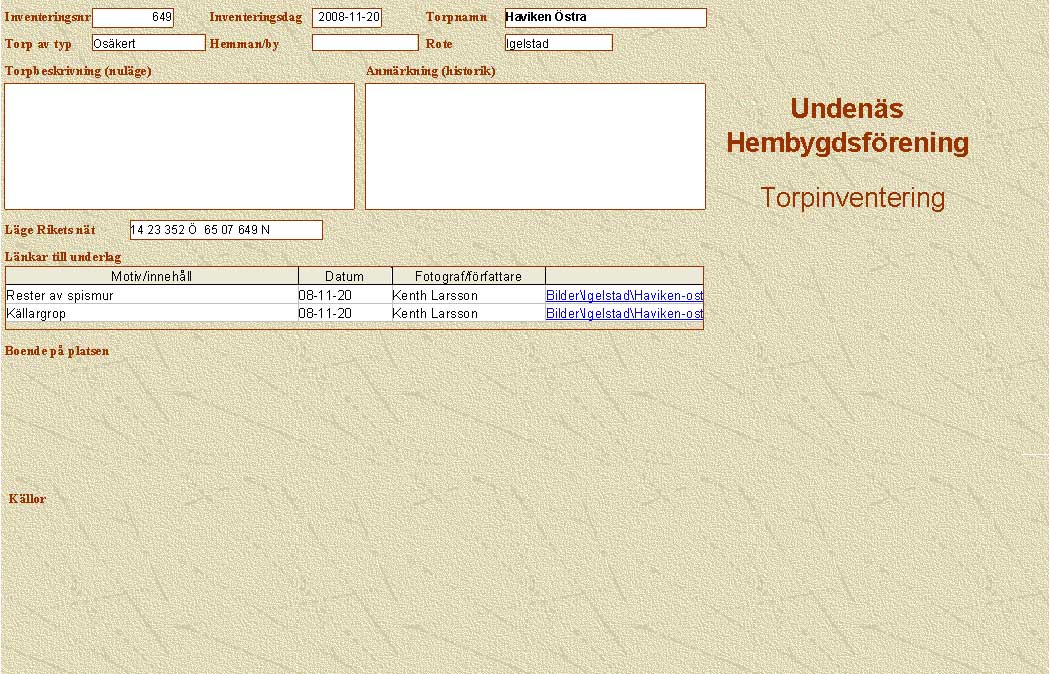1050x674 pixels.
Task: Select the Rester av spismur cell
Action: 152,295
